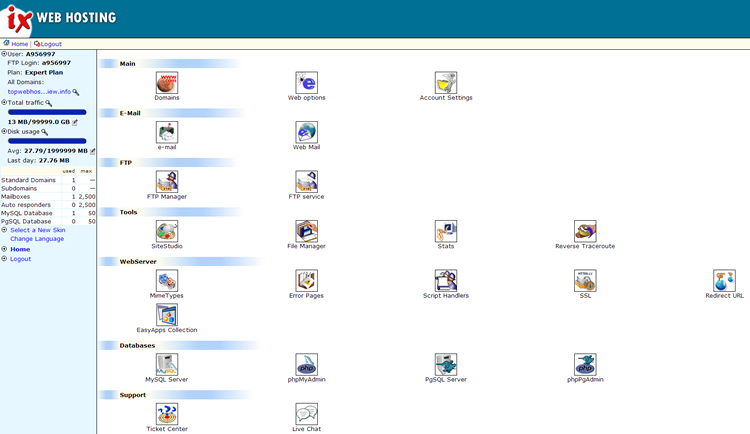Click the magnifier next to the domain name
The image size is (750, 434).
pyautogui.click(x=75, y=92)
